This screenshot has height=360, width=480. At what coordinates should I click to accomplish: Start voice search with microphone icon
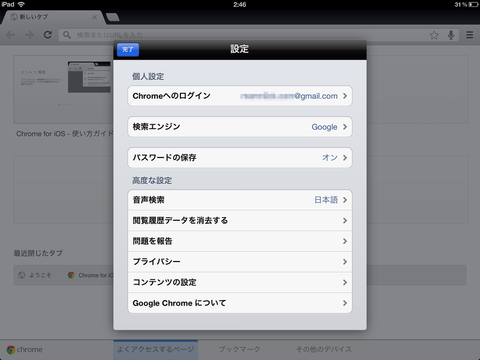coord(451,35)
